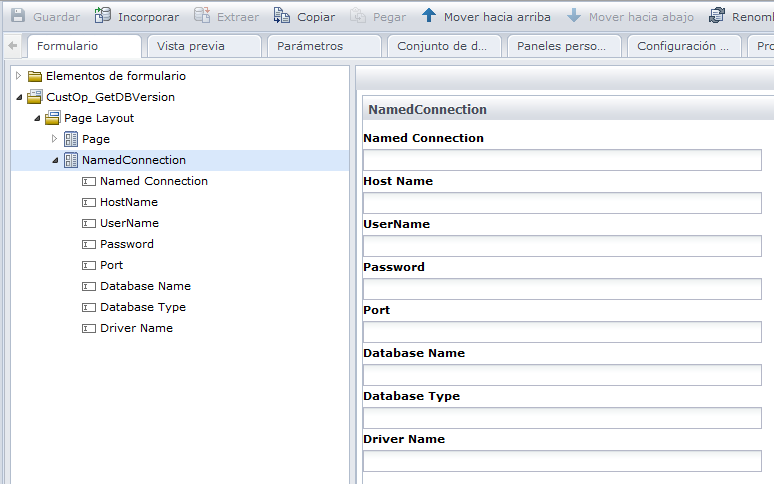
Task: Expand the Page node in tree
Action: click(x=55, y=139)
